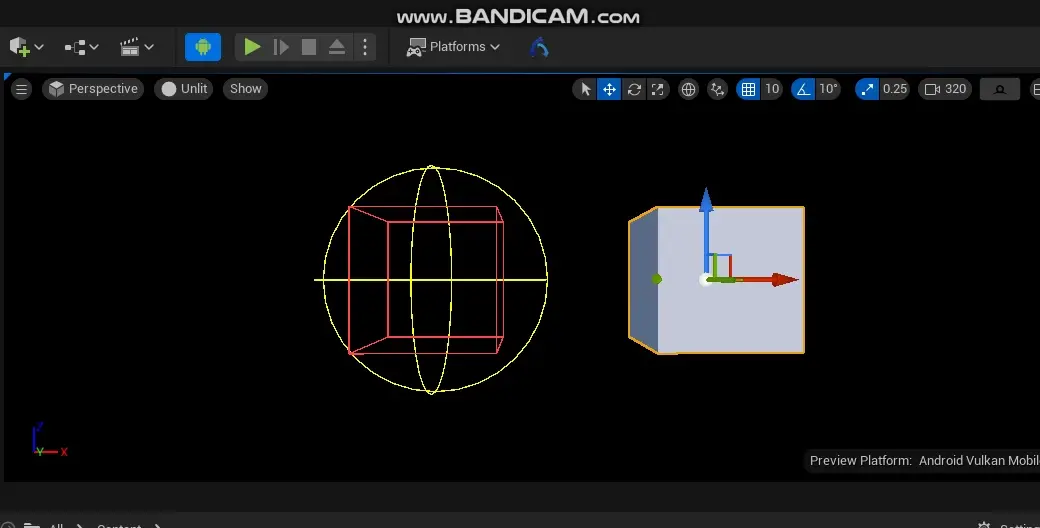Click the Stop simulation button

(309, 47)
